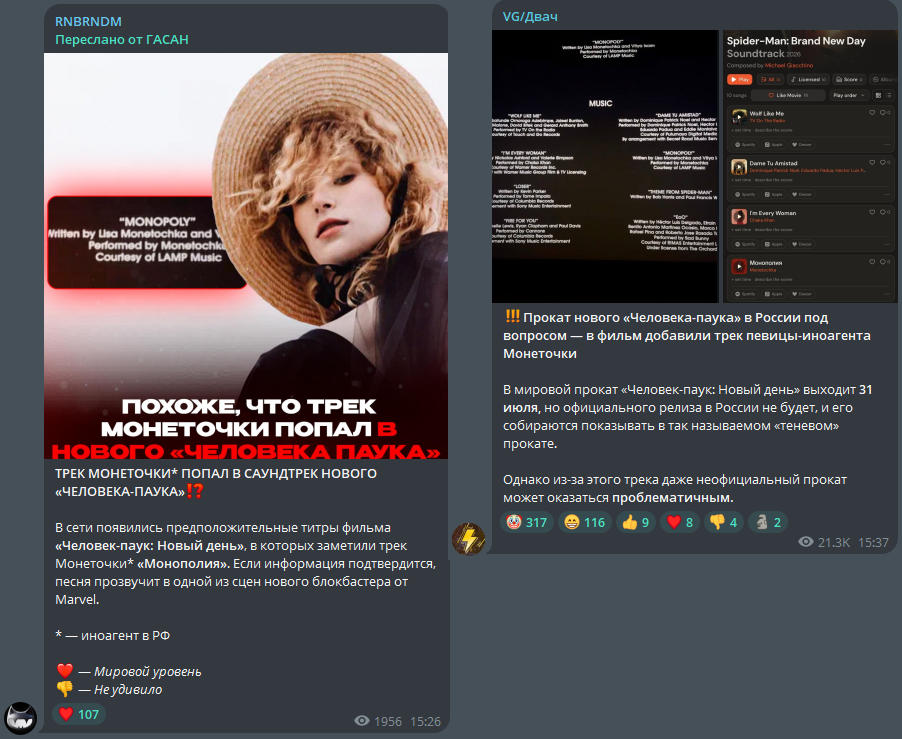Click the grinning face reaction with 116

[x=584, y=522]
